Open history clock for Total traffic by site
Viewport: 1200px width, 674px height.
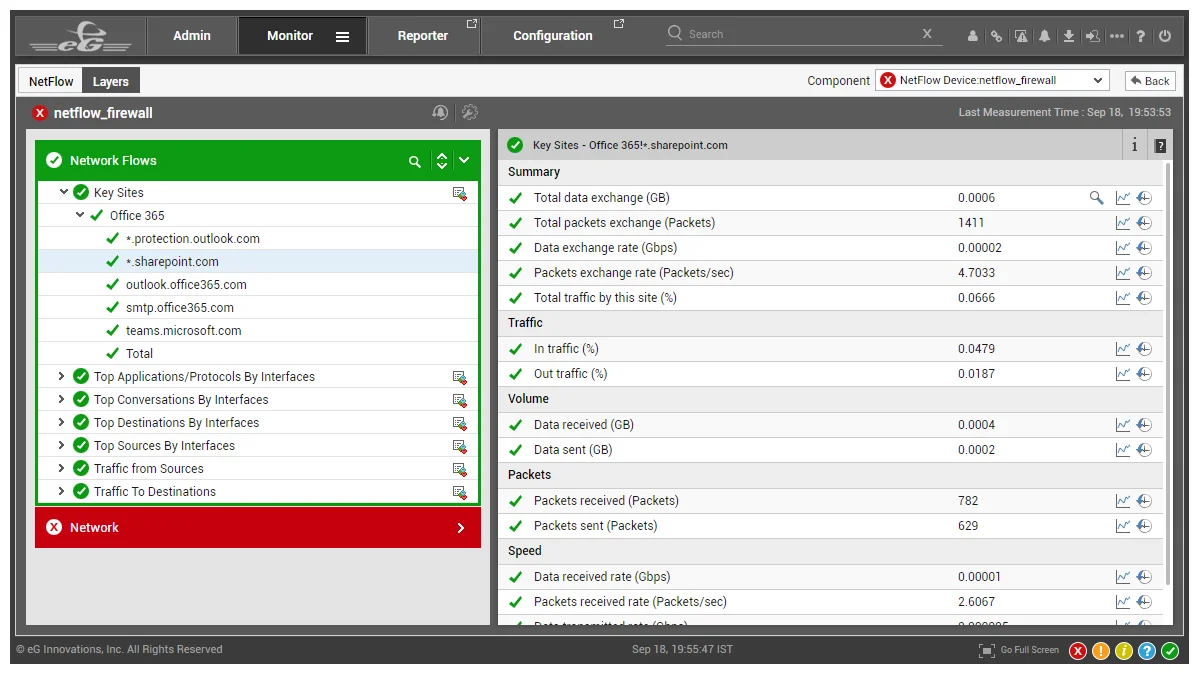click(1144, 298)
